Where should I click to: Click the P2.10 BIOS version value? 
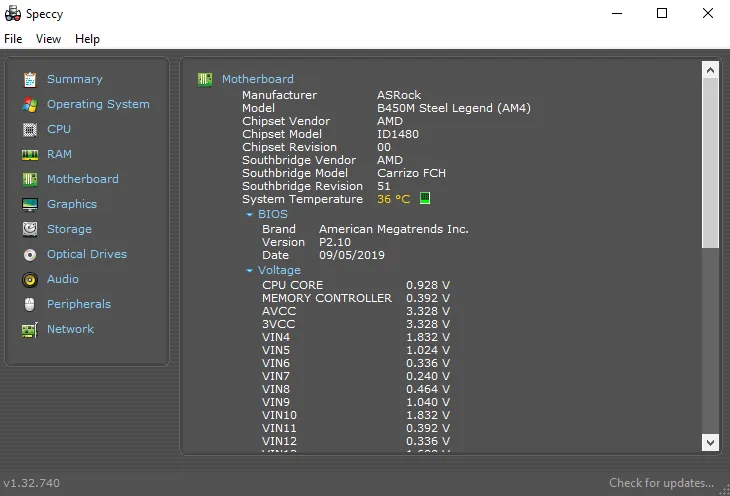tap(334, 242)
